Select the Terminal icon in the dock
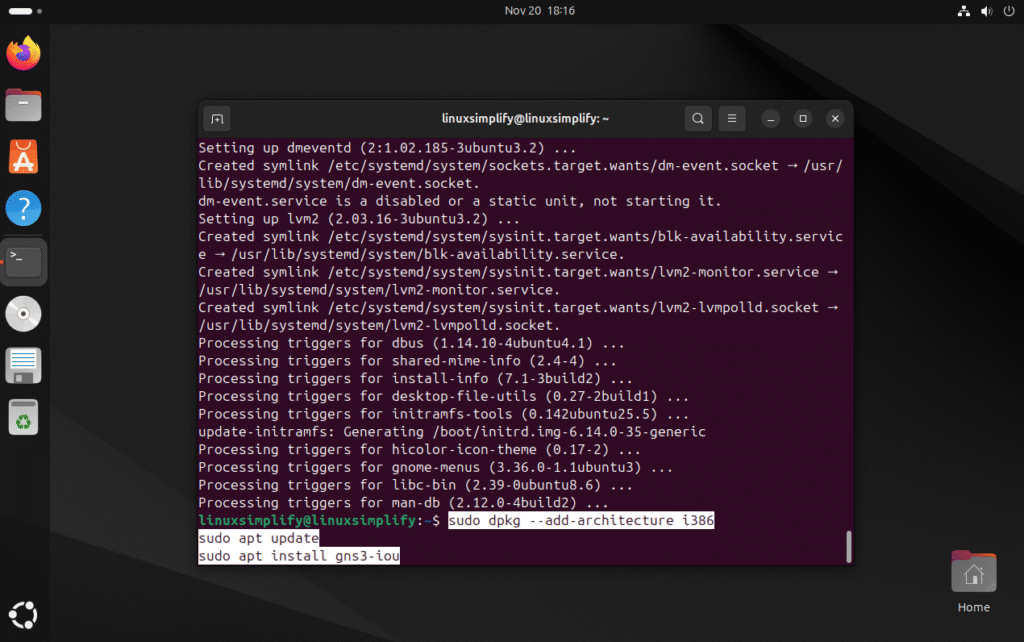 point(23,261)
